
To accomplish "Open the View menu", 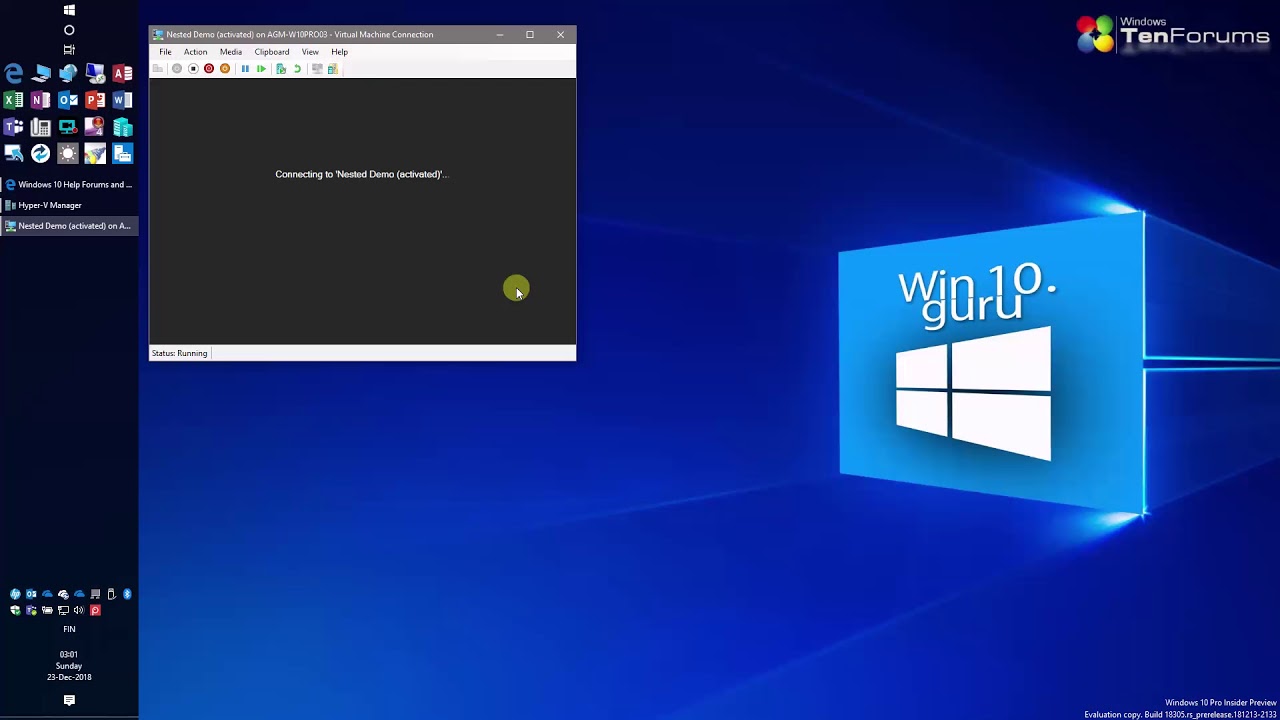I will pos(310,52).
